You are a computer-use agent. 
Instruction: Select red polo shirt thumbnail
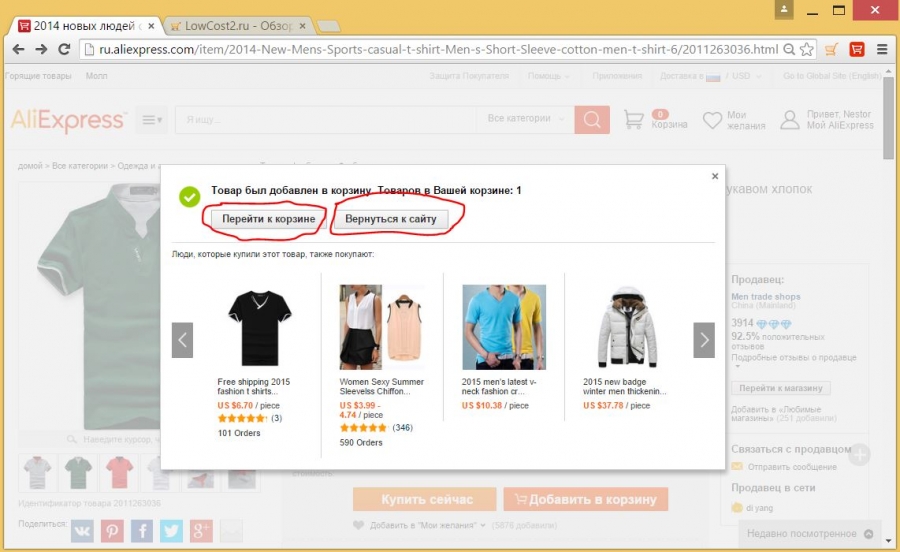point(119,472)
